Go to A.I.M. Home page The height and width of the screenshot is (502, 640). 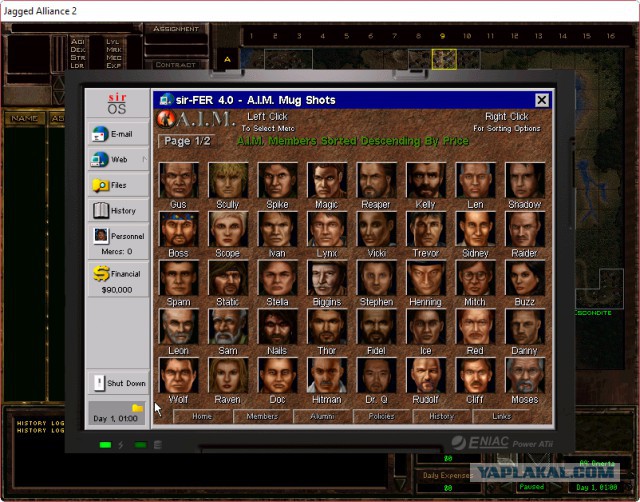click(x=202, y=416)
